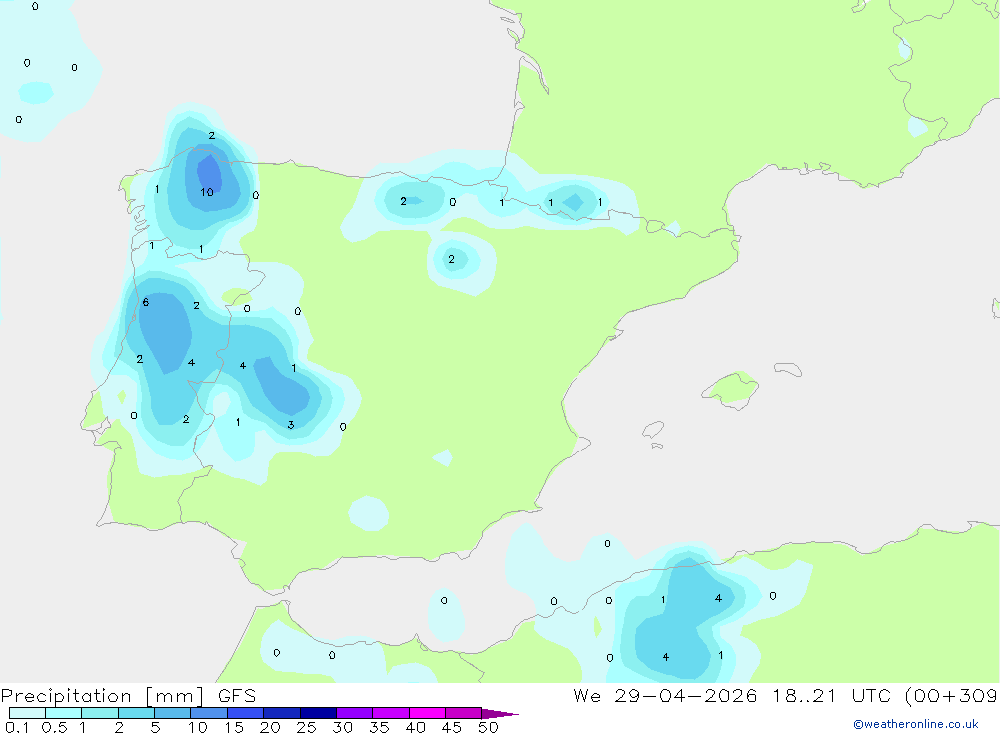1000x733 pixels.
Task: Click the date '29-04-2026'
Action: [x=686, y=695]
